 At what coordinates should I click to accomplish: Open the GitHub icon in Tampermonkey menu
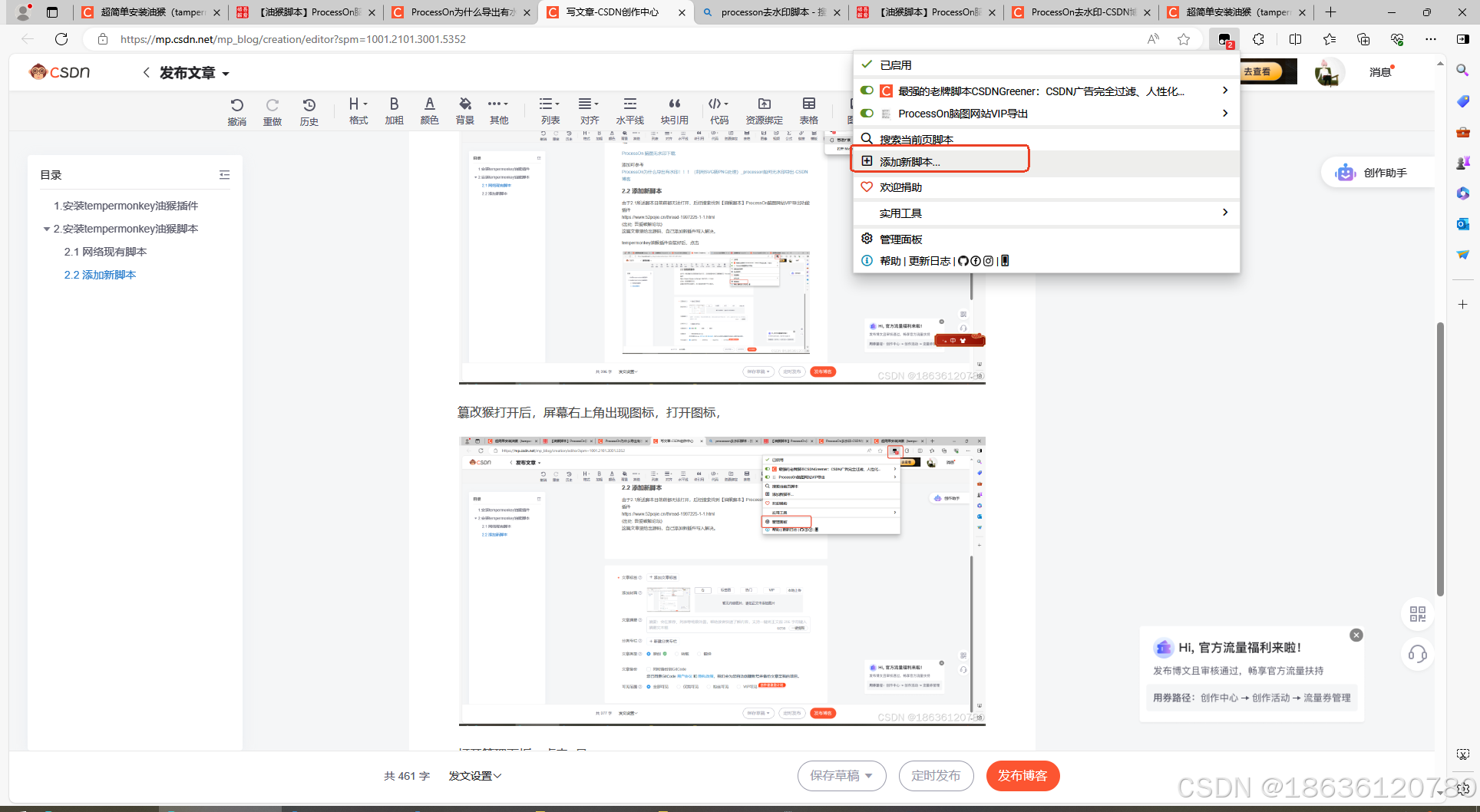click(x=963, y=261)
